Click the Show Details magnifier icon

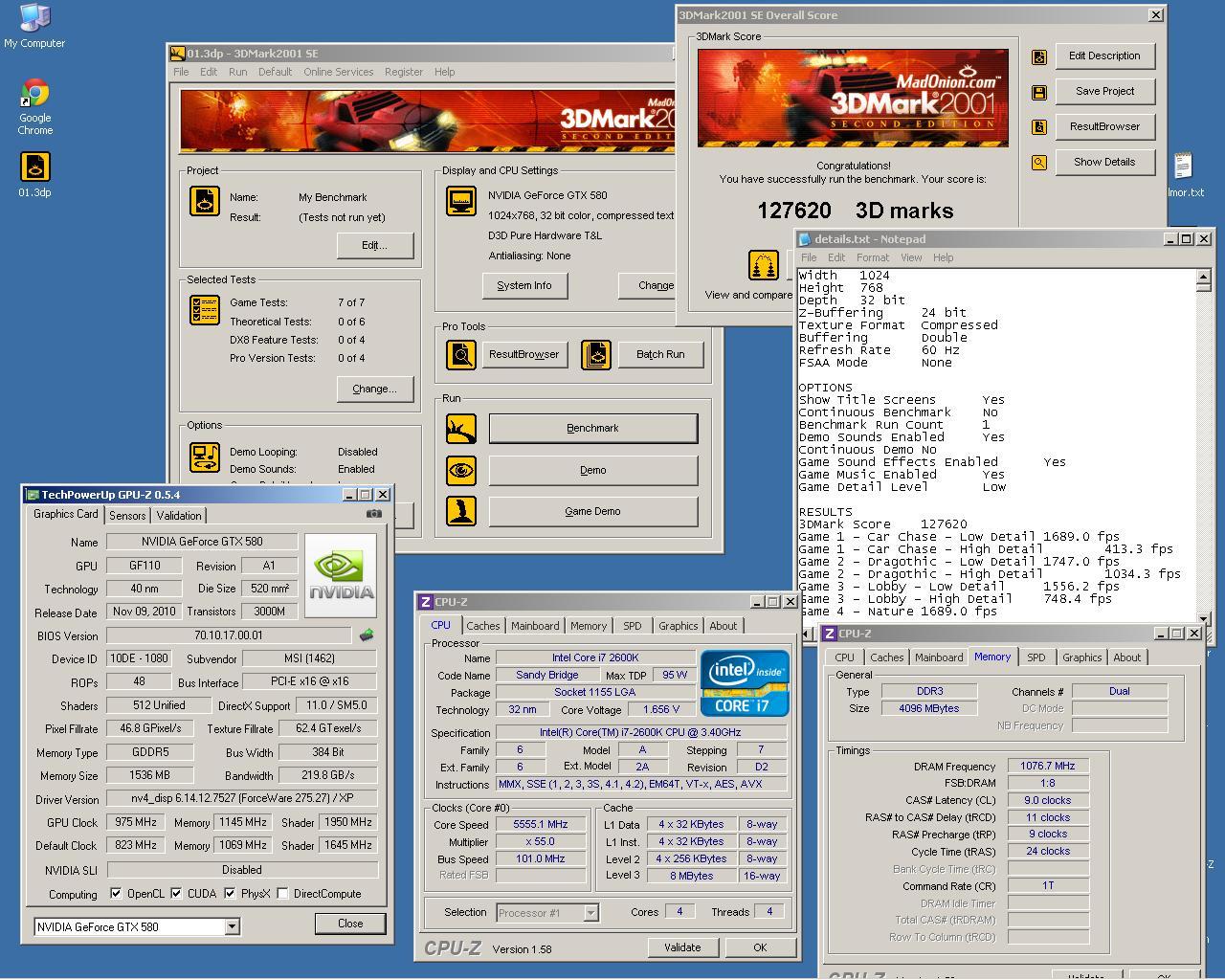[1039, 163]
